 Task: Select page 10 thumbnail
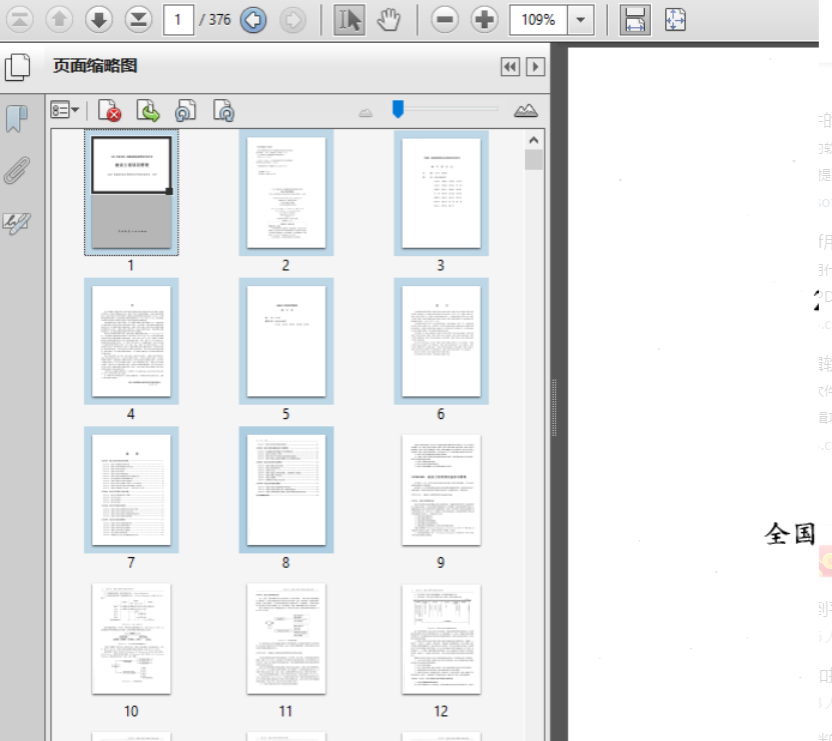tap(131, 639)
